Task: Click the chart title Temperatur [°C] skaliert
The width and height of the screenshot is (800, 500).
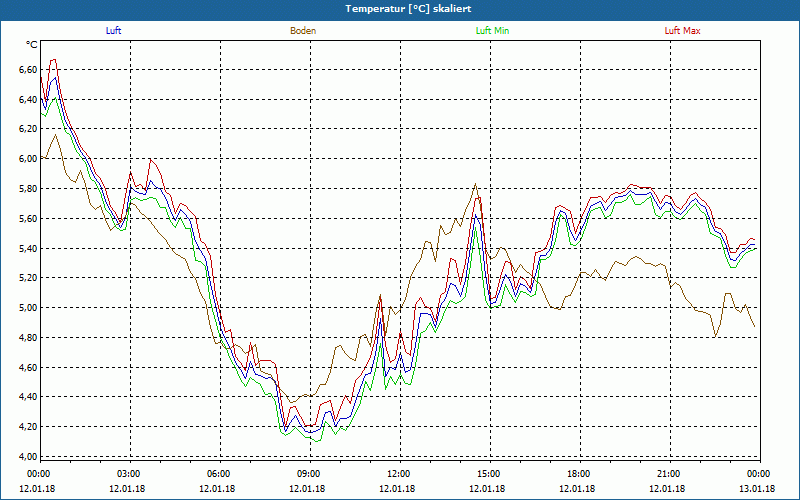Action: [408, 9]
